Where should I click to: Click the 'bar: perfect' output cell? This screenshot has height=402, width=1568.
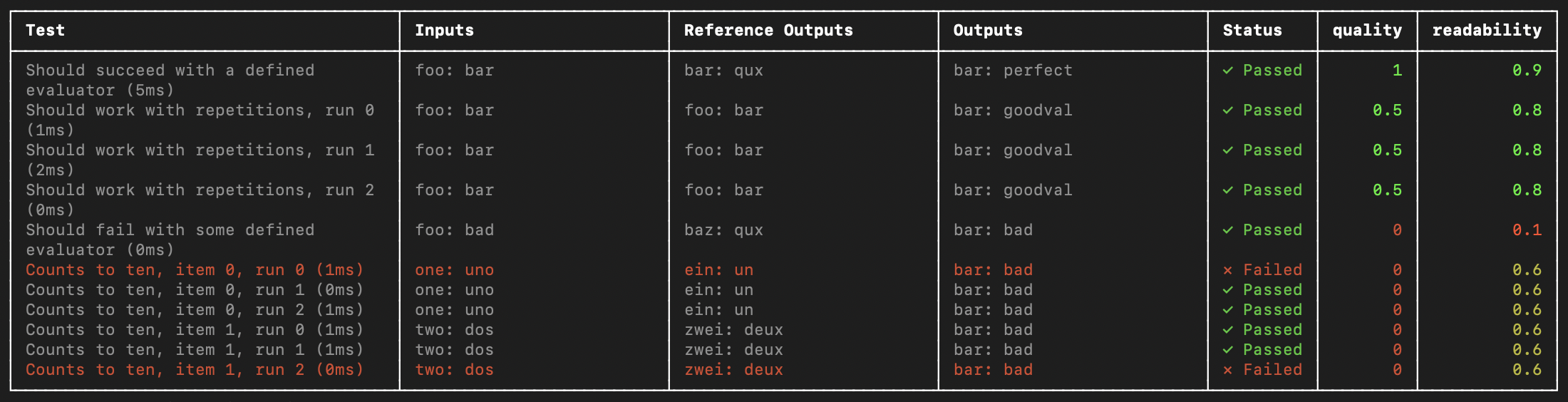pyautogui.click(x=1013, y=71)
